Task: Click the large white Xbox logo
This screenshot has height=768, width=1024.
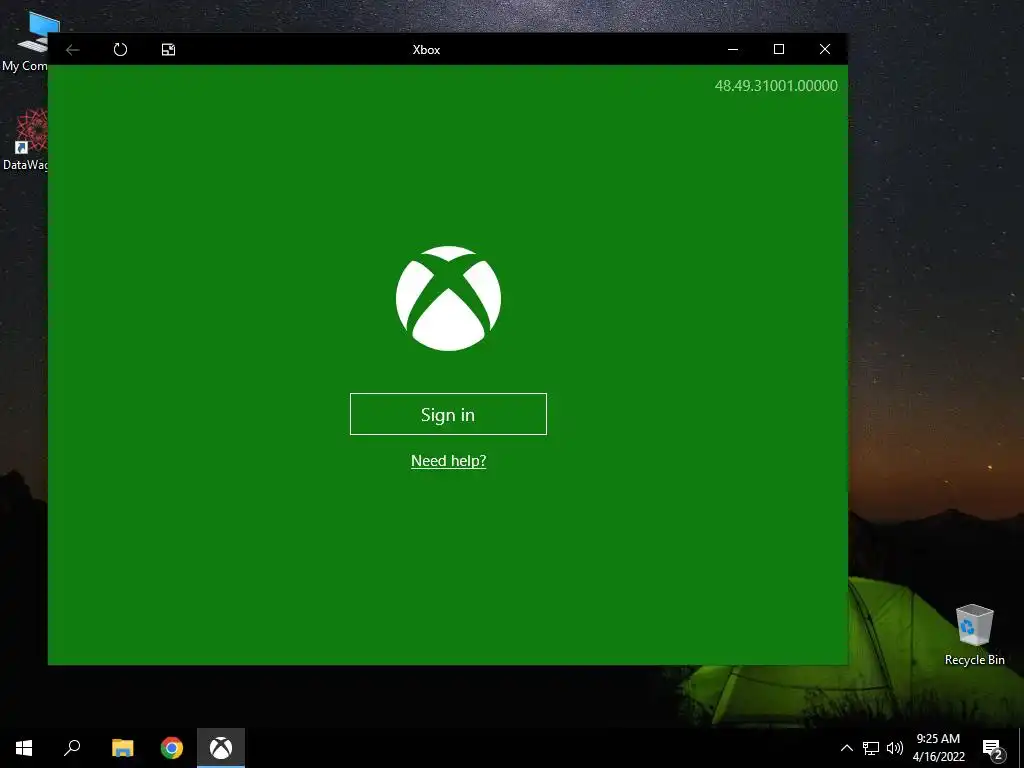Action: point(449,298)
